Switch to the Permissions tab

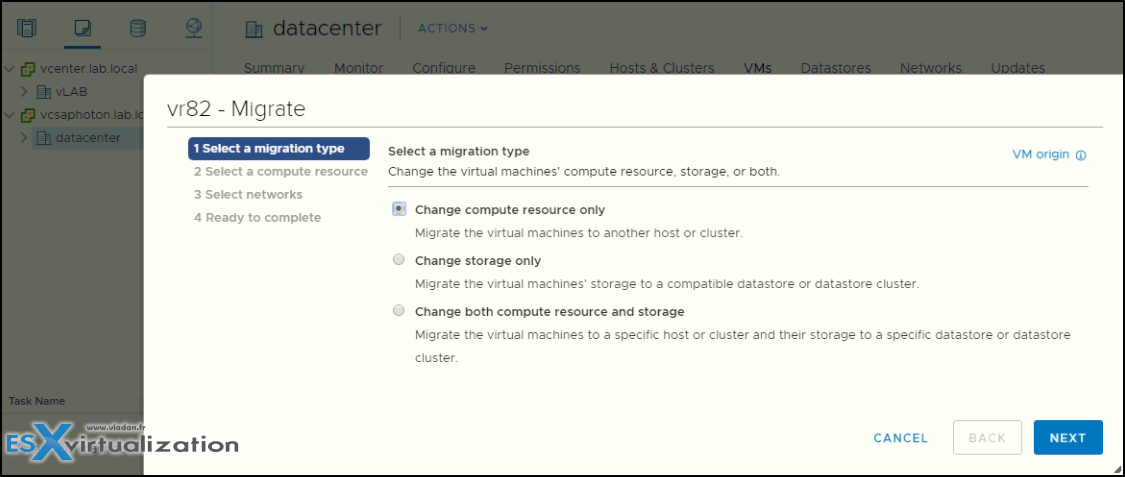tap(542, 68)
